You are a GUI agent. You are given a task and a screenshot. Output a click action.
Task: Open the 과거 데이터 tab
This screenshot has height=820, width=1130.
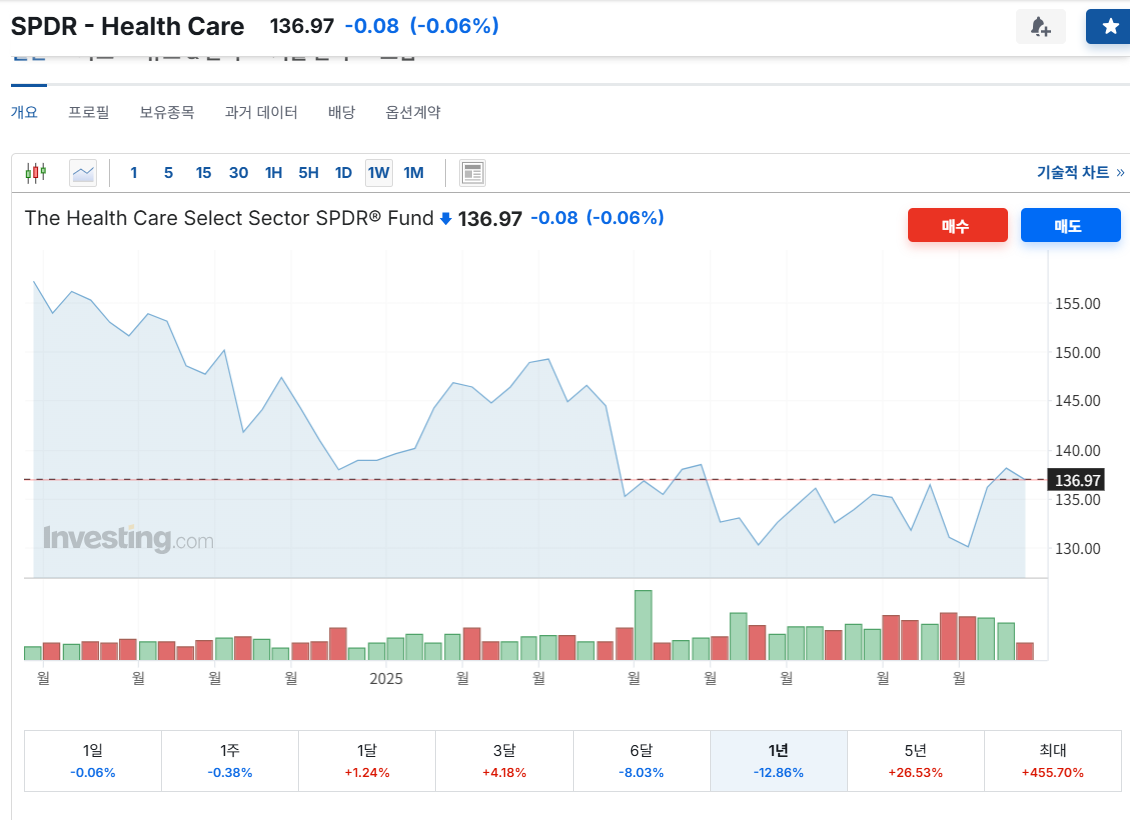[261, 112]
